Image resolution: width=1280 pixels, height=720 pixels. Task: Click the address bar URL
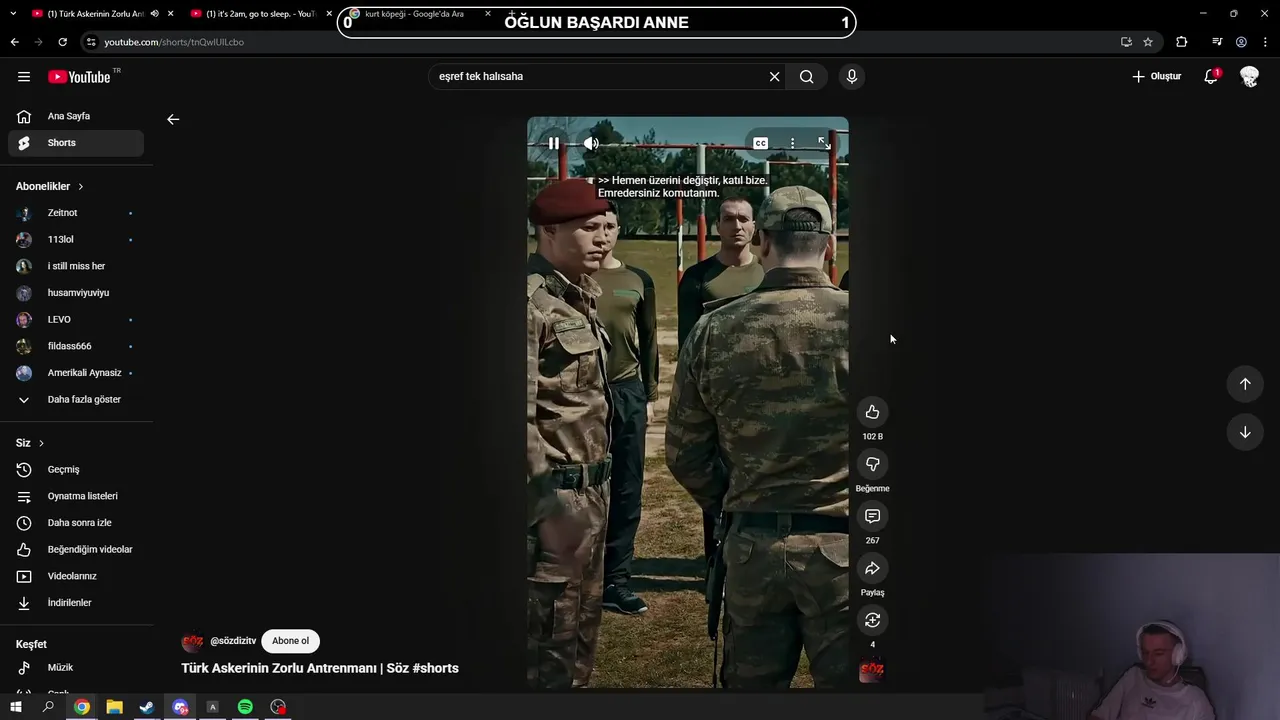174,42
